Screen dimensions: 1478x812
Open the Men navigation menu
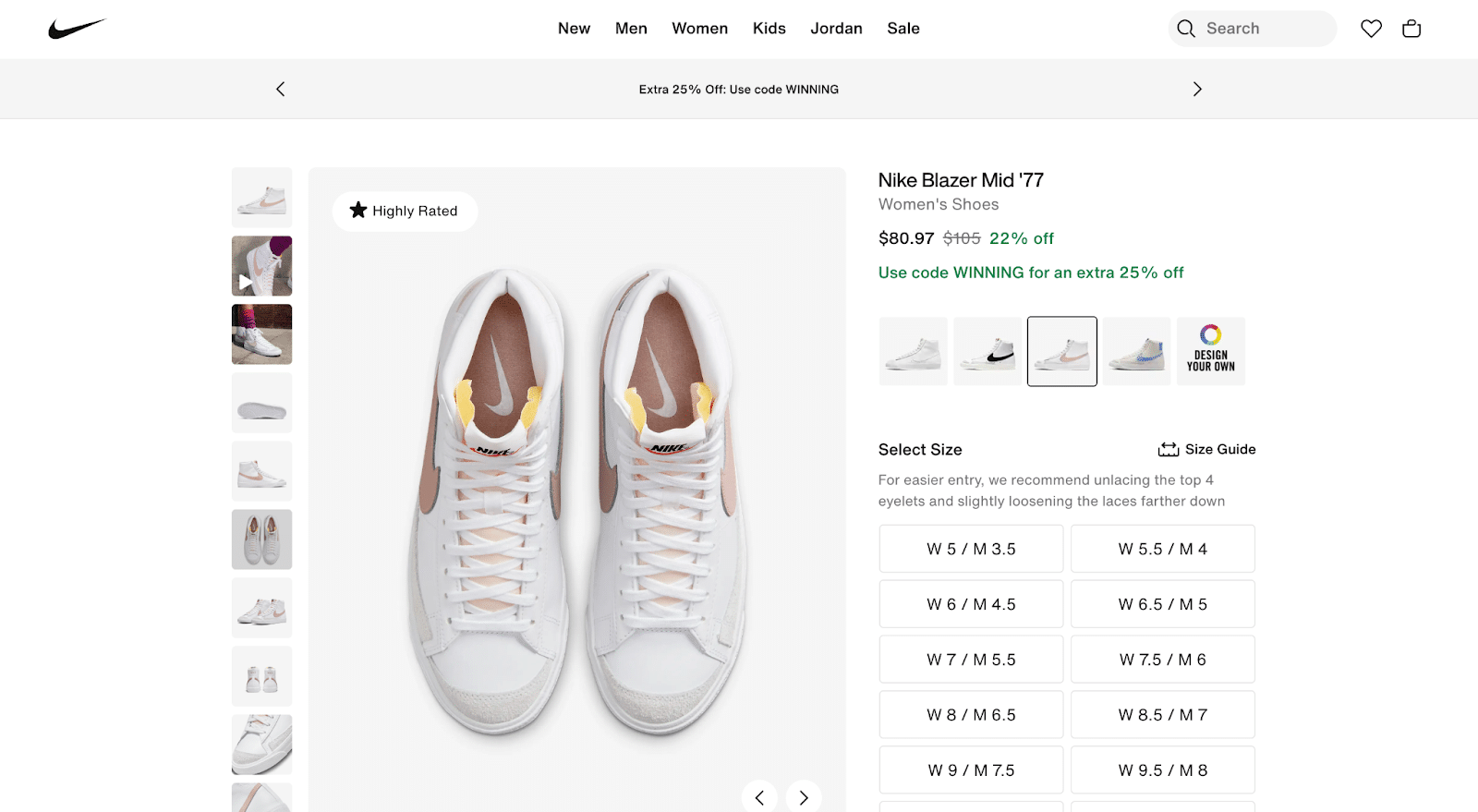coord(631,29)
